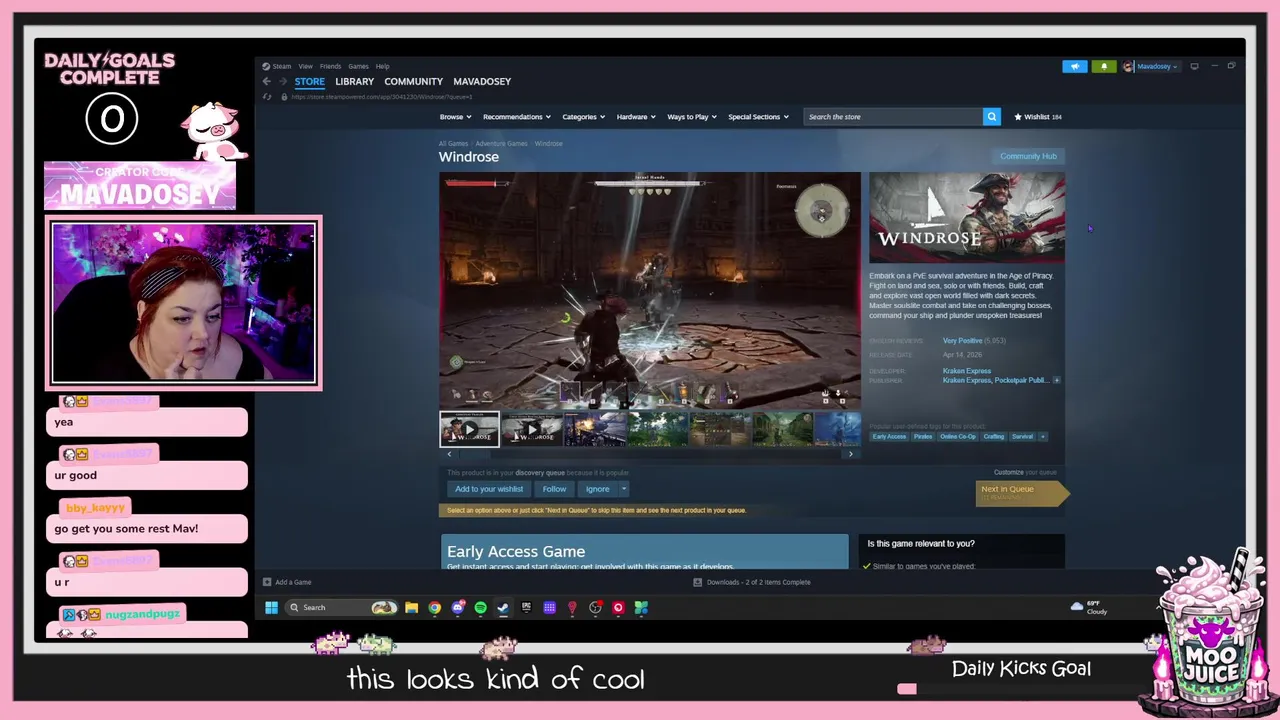Click the store search magnifier button
This screenshot has width=1280, height=720.
coord(992,117)
